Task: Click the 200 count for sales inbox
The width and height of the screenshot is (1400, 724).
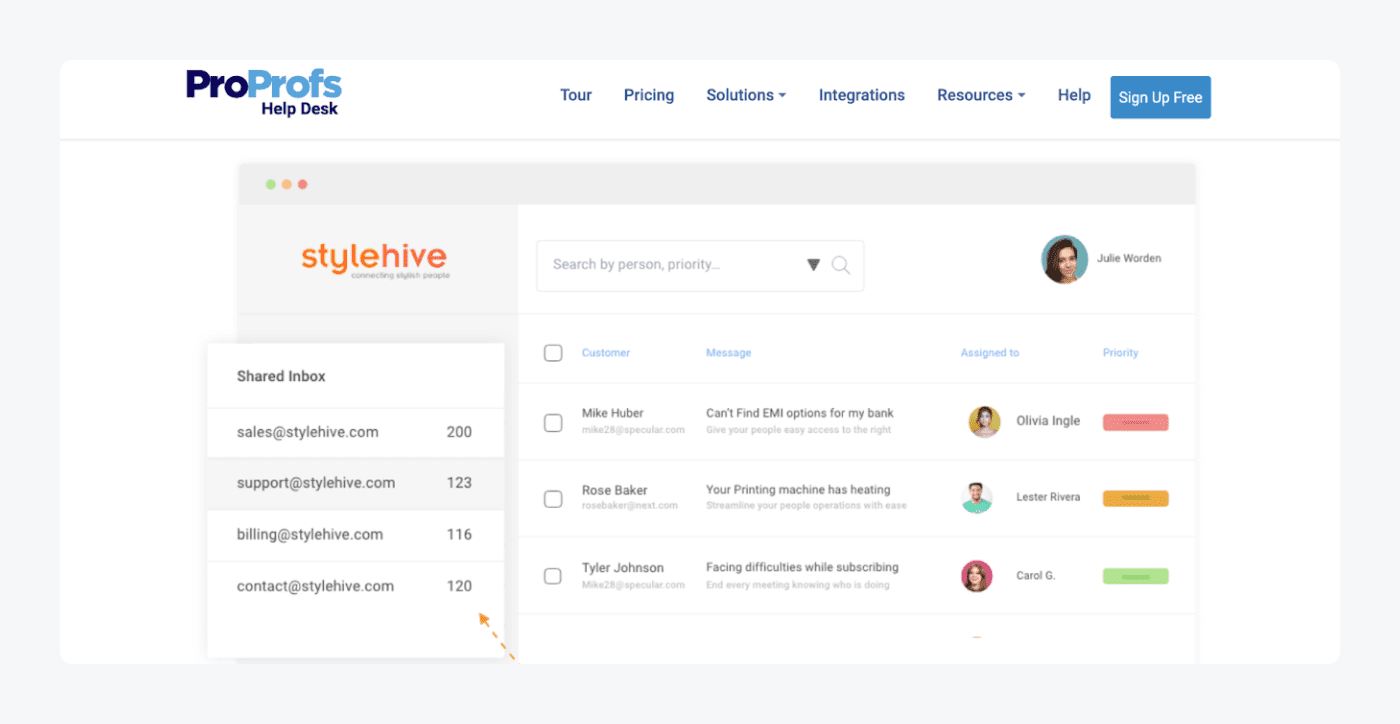Action: 459,432
